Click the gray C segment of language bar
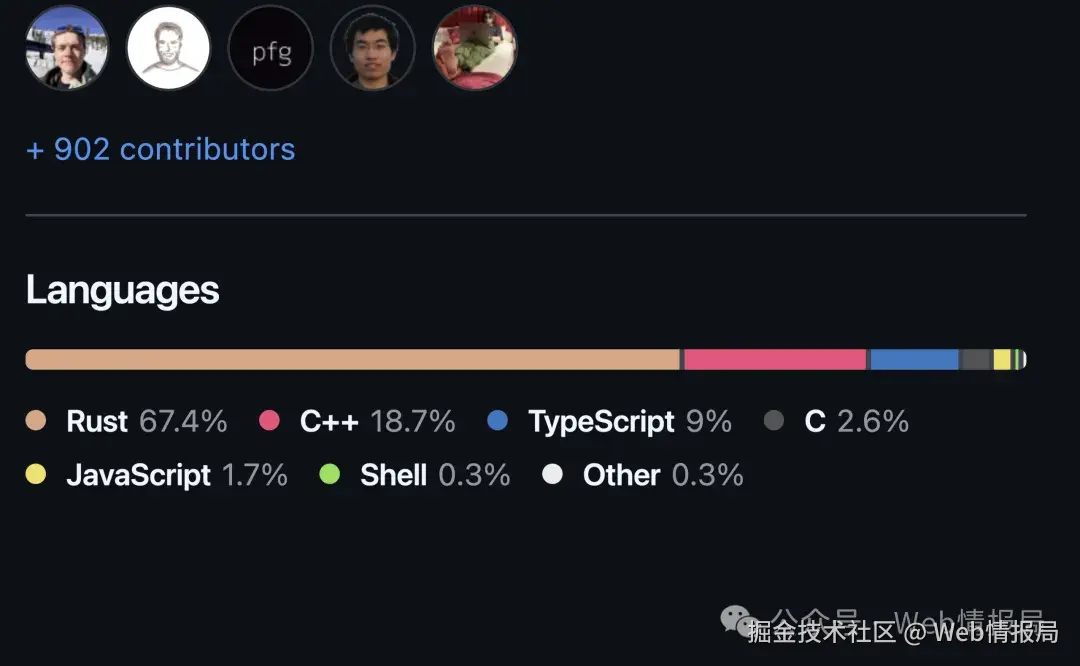 tap(975, 360)
